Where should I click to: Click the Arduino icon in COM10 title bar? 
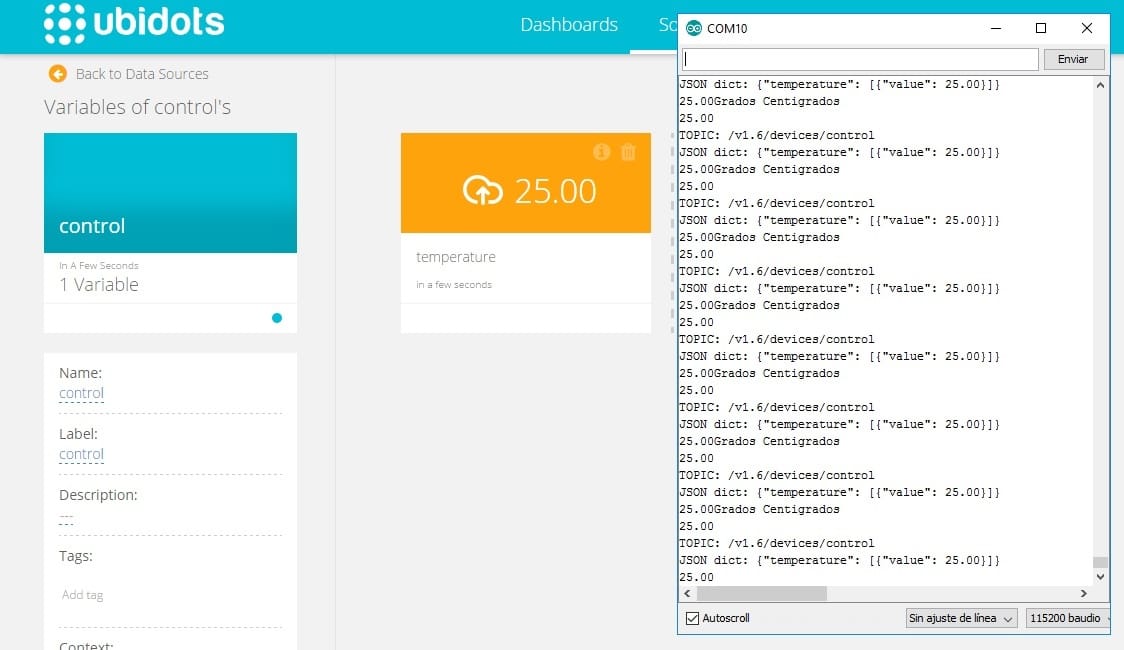[x=693, y=29]
